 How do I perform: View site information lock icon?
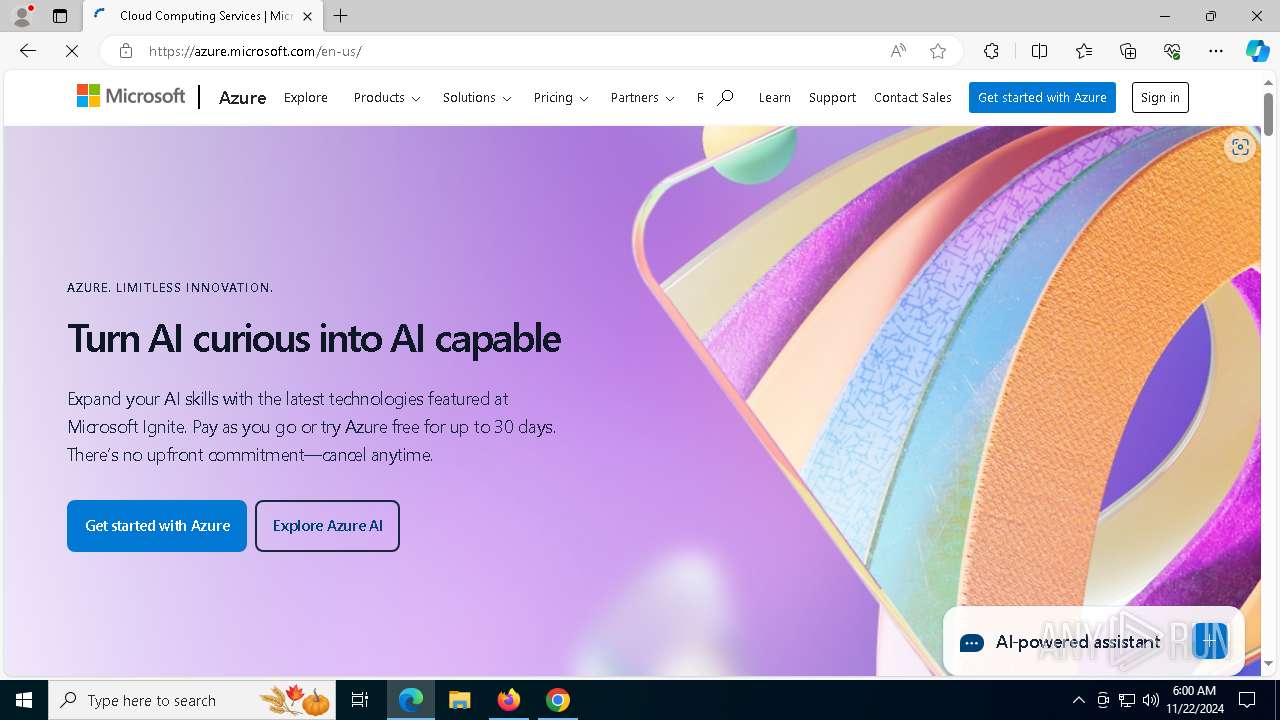125,51
